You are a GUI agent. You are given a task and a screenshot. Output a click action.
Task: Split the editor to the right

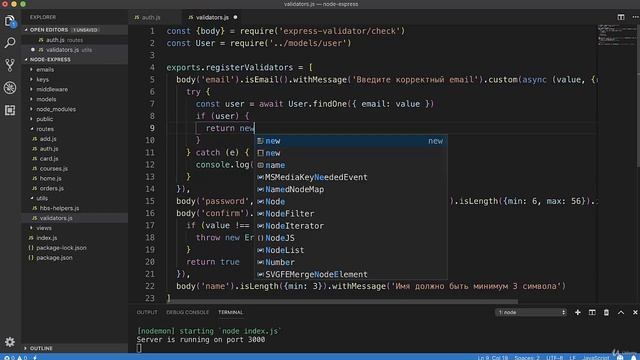click(621, 17)
